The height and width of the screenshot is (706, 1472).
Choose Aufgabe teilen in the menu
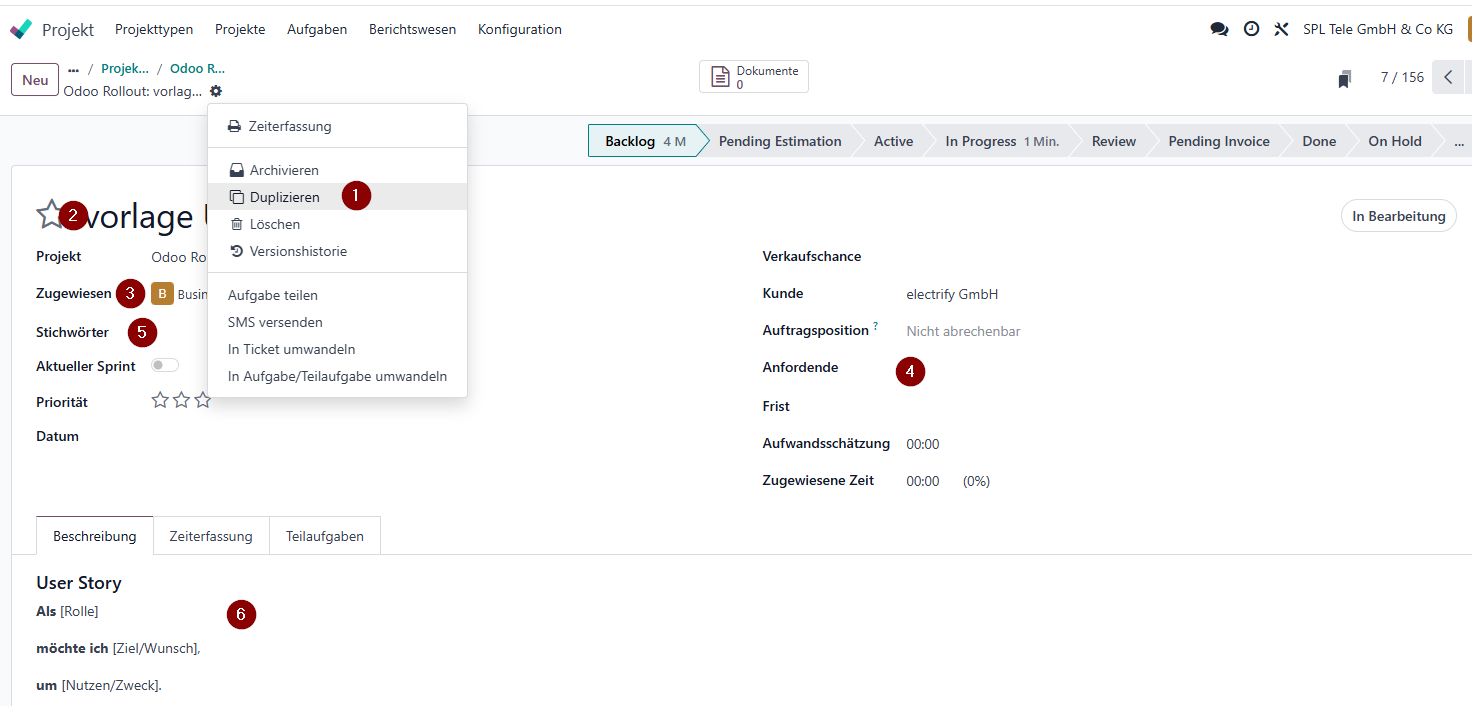338,295
